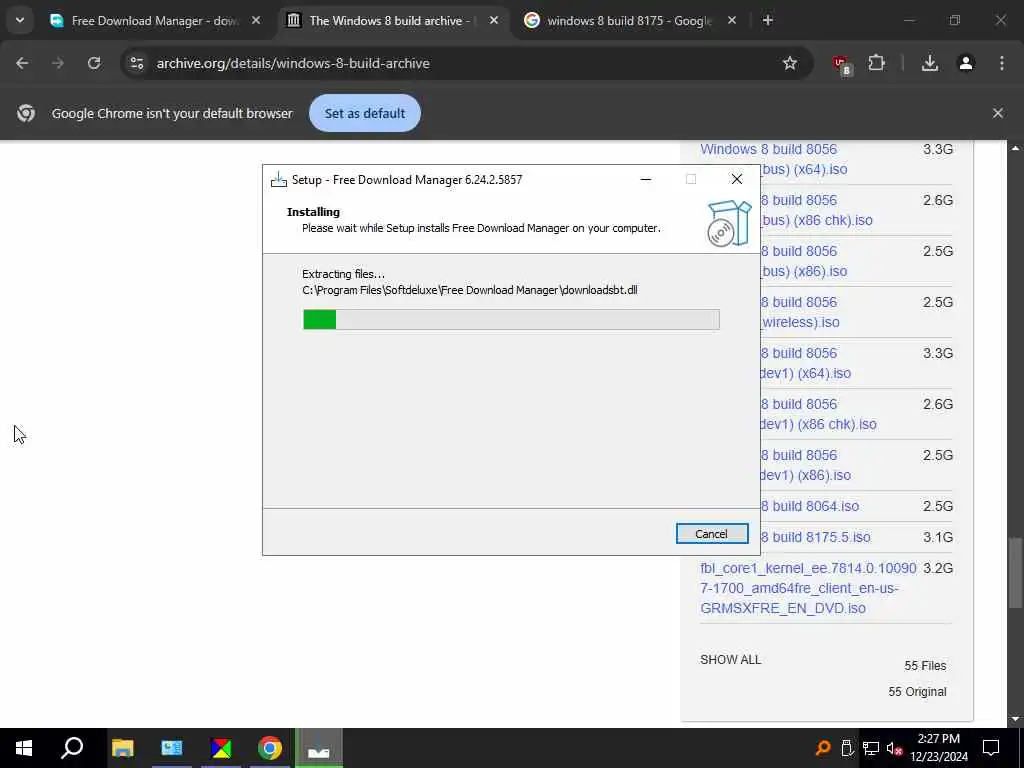Close the Free Download Manager setup window

point(737,179)
